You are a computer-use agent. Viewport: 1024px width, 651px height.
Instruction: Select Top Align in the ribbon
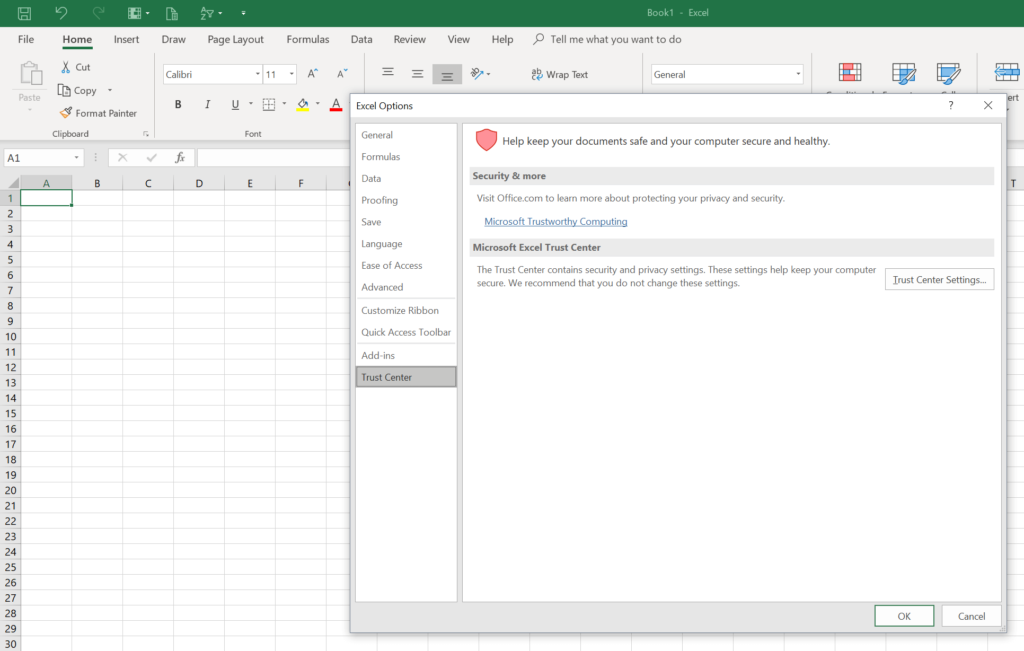388,72
